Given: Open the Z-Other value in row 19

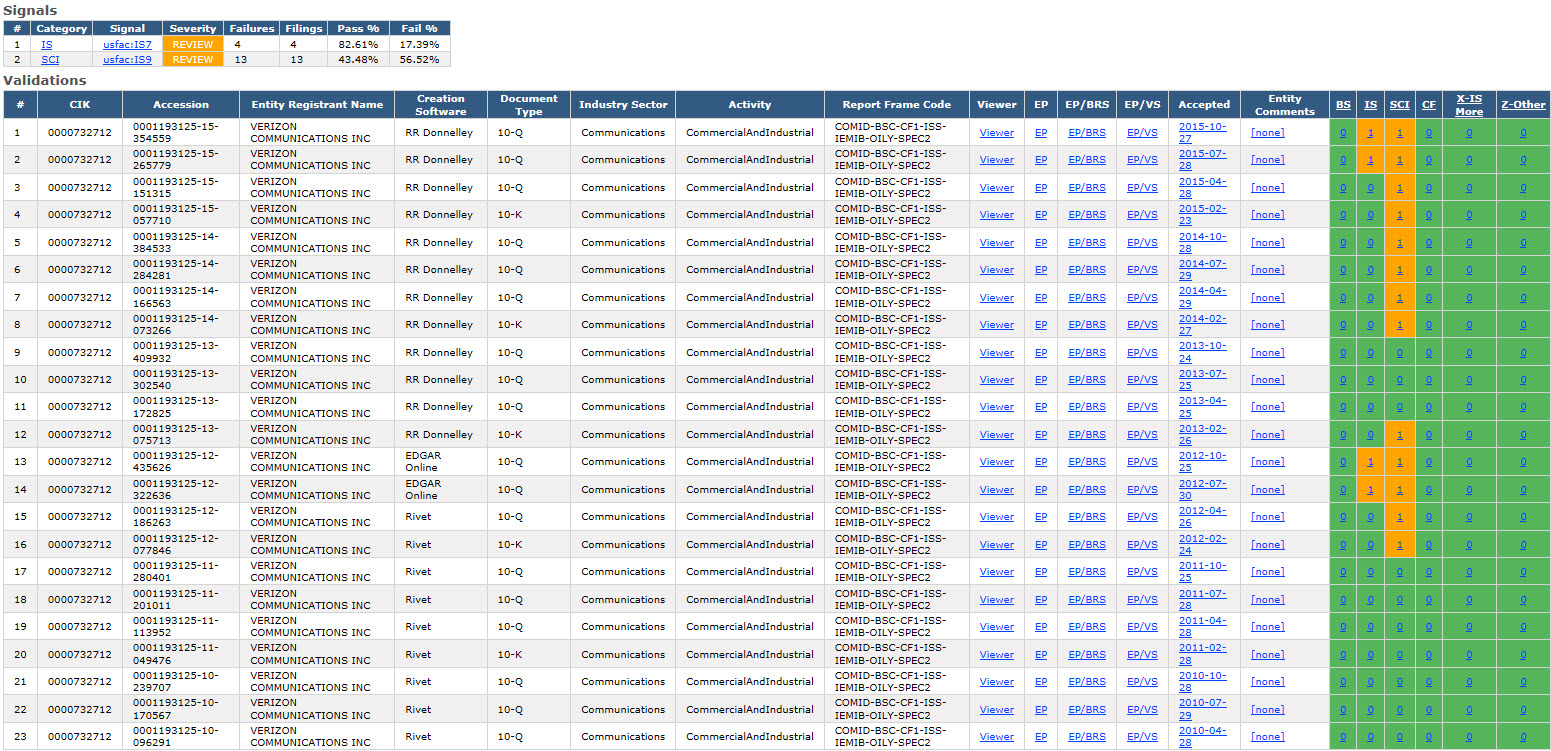Looking at the screenshot, I should (x=1523, y=627).
